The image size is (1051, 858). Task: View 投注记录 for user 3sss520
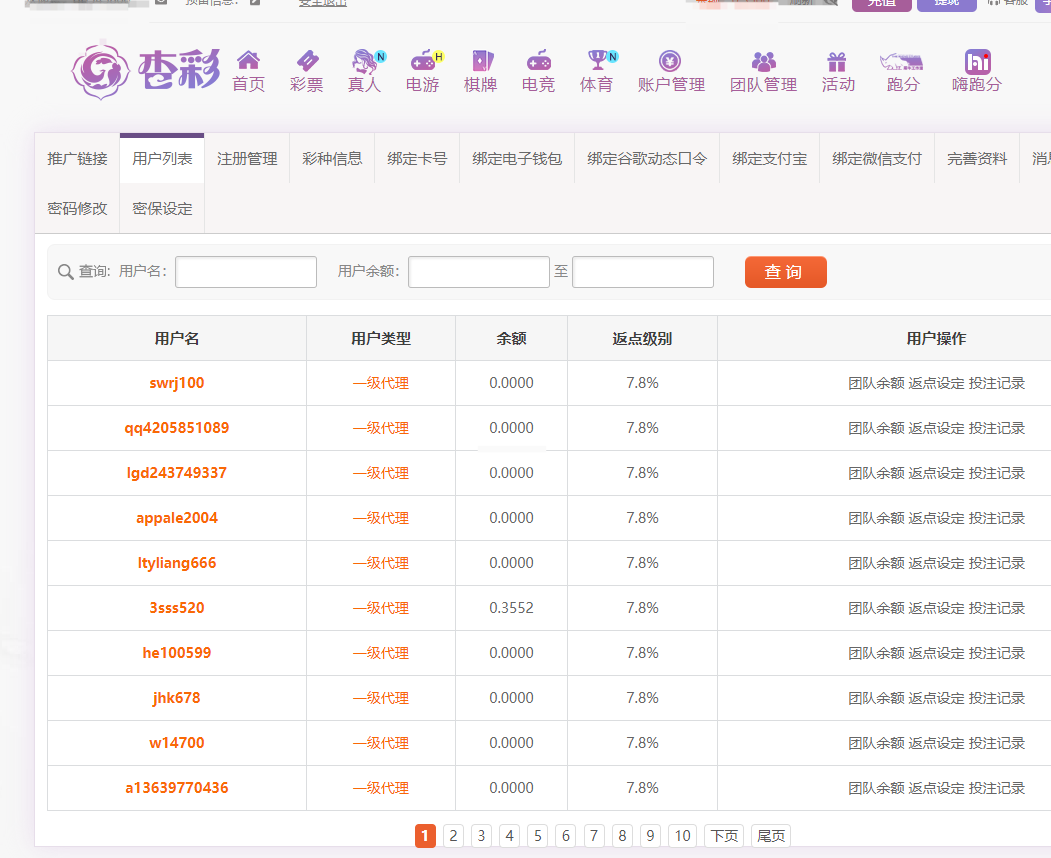pos(996,608)
